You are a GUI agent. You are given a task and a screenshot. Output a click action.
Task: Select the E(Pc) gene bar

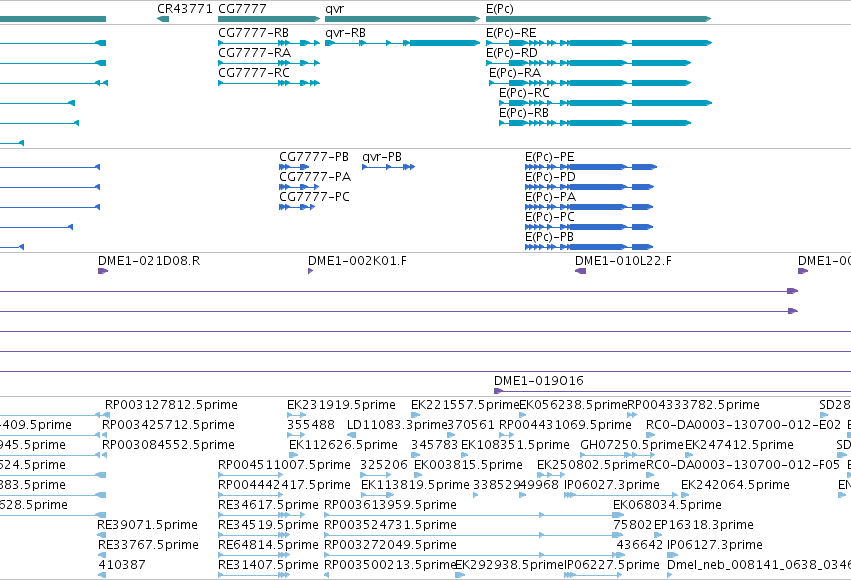(x=599, y=19)
